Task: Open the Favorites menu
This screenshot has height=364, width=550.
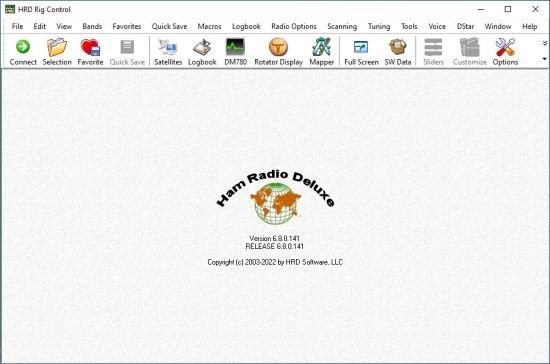Action: pos(127,26)
